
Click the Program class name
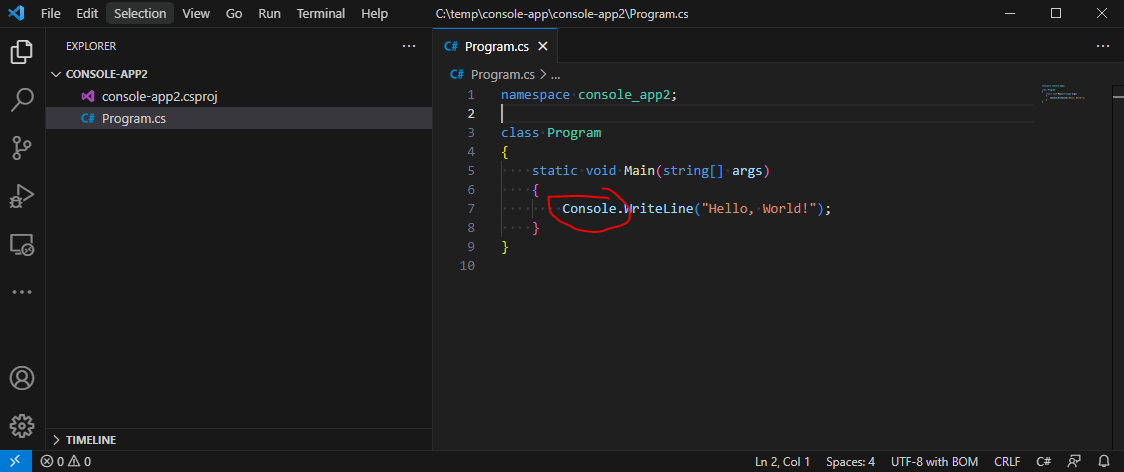pos(574,133)
